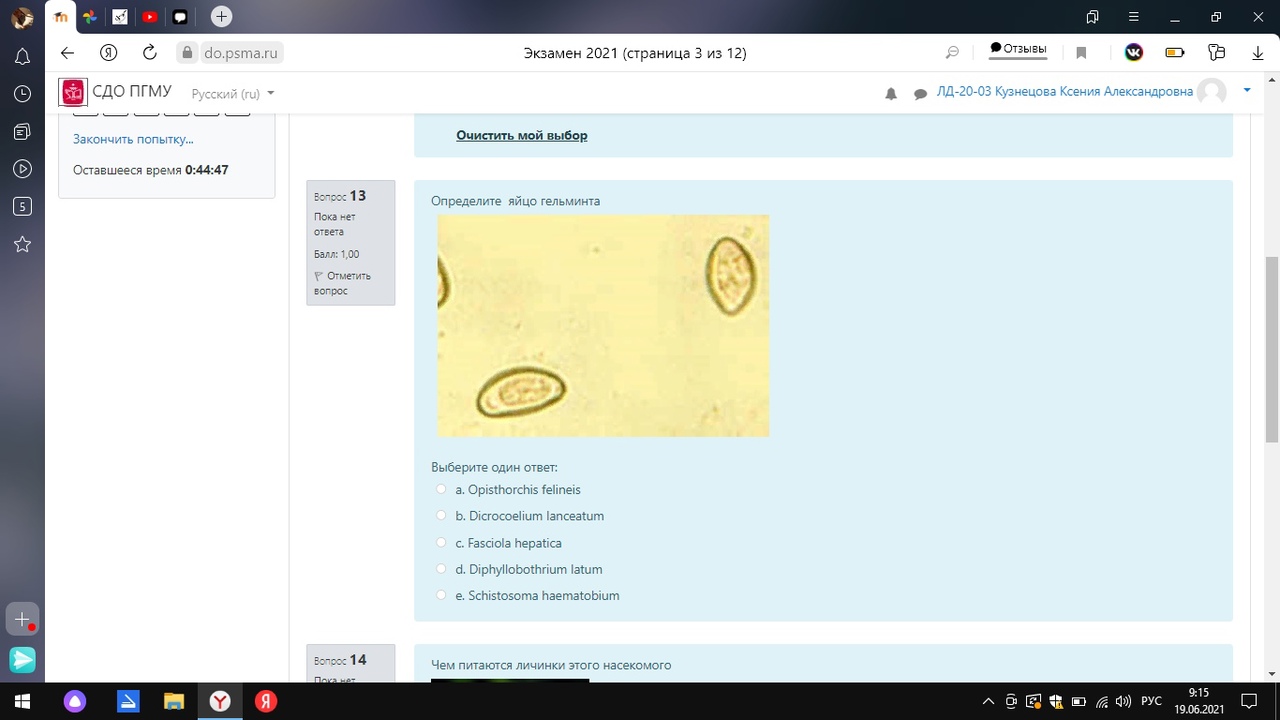The image size is (1280, 720).
Task: Switch to the pinwheel-icon tab
Action: 90,16
